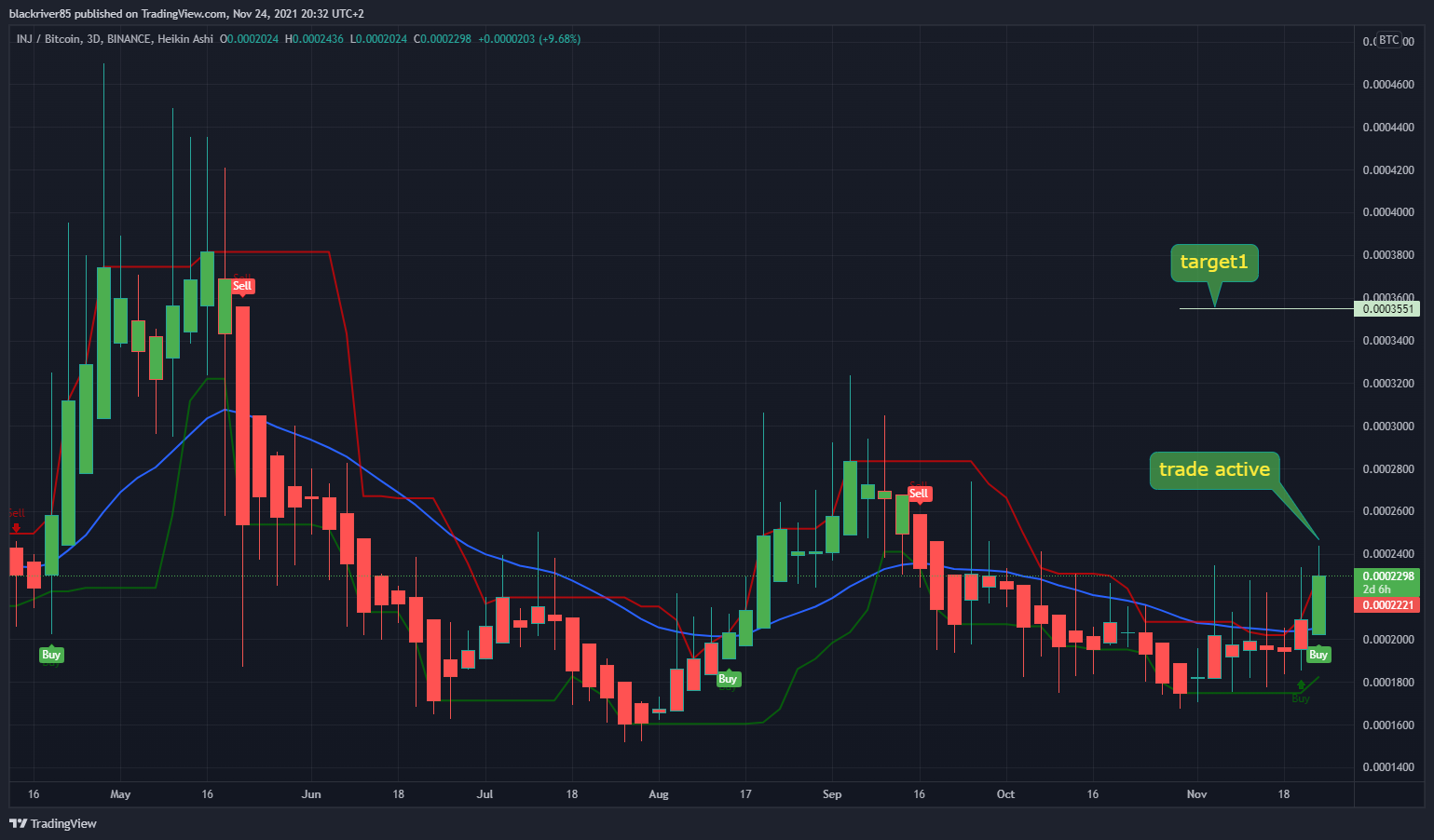1434x840 pixels.
Task: Click the 'INJ / Bitcoin, 3D, BINANCE, Heikin Ashi' title
Action: click(115, 39)
